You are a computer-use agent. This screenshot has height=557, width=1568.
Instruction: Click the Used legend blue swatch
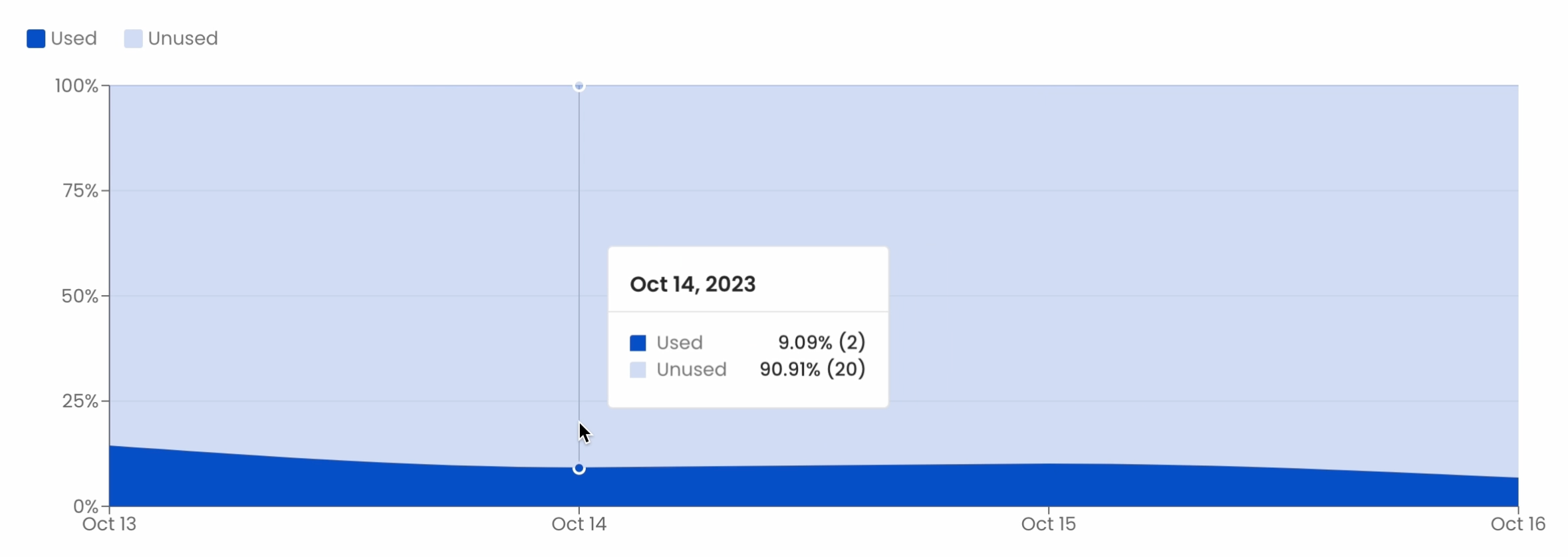tap(36, 39)
